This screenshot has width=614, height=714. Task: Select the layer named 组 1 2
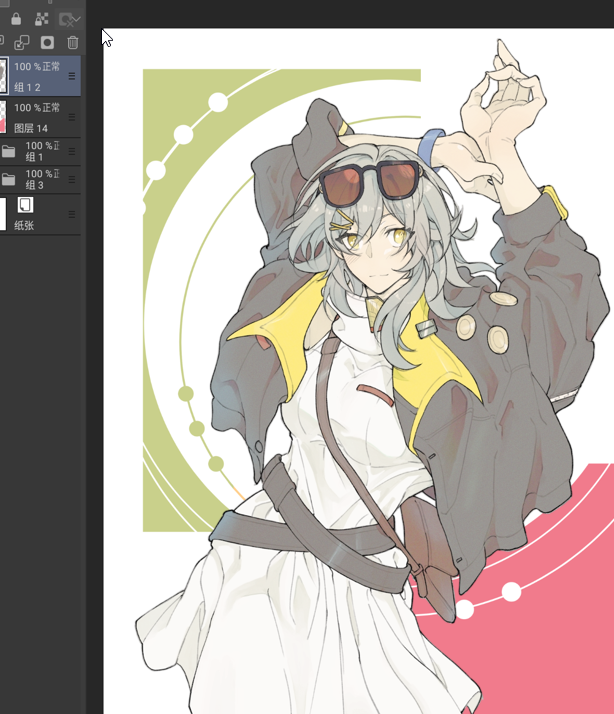click(27, 88)
